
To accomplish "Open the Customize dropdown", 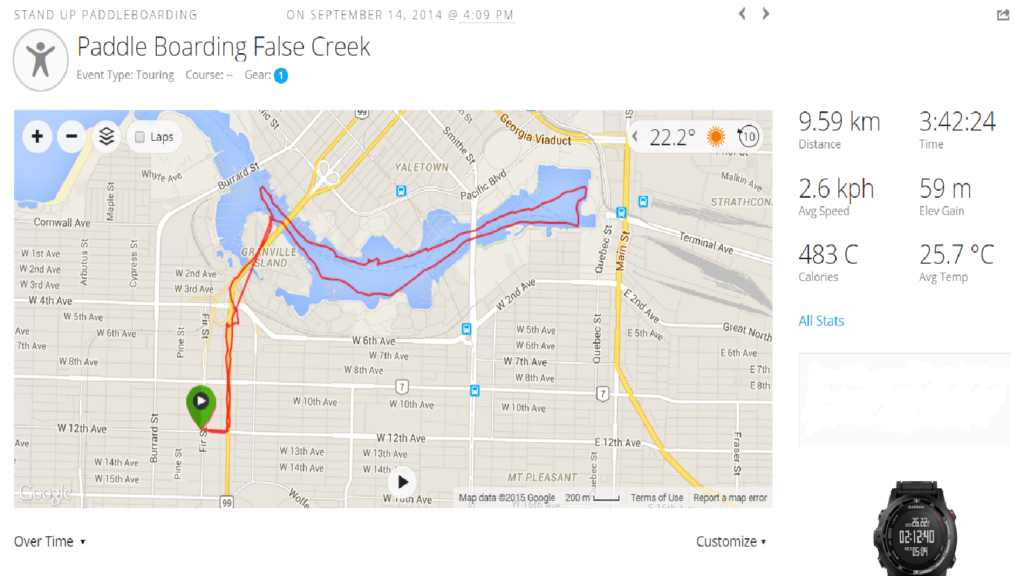I will 731,541.
